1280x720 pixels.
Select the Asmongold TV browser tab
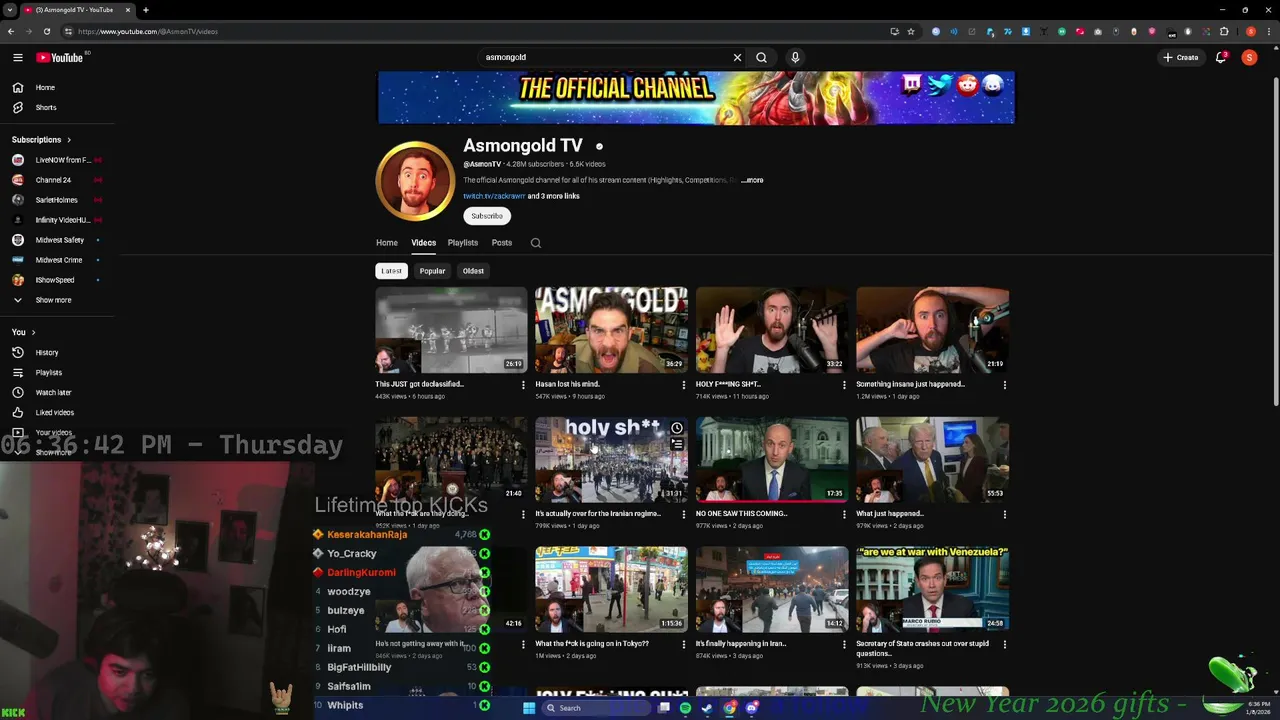click(77, 10)
